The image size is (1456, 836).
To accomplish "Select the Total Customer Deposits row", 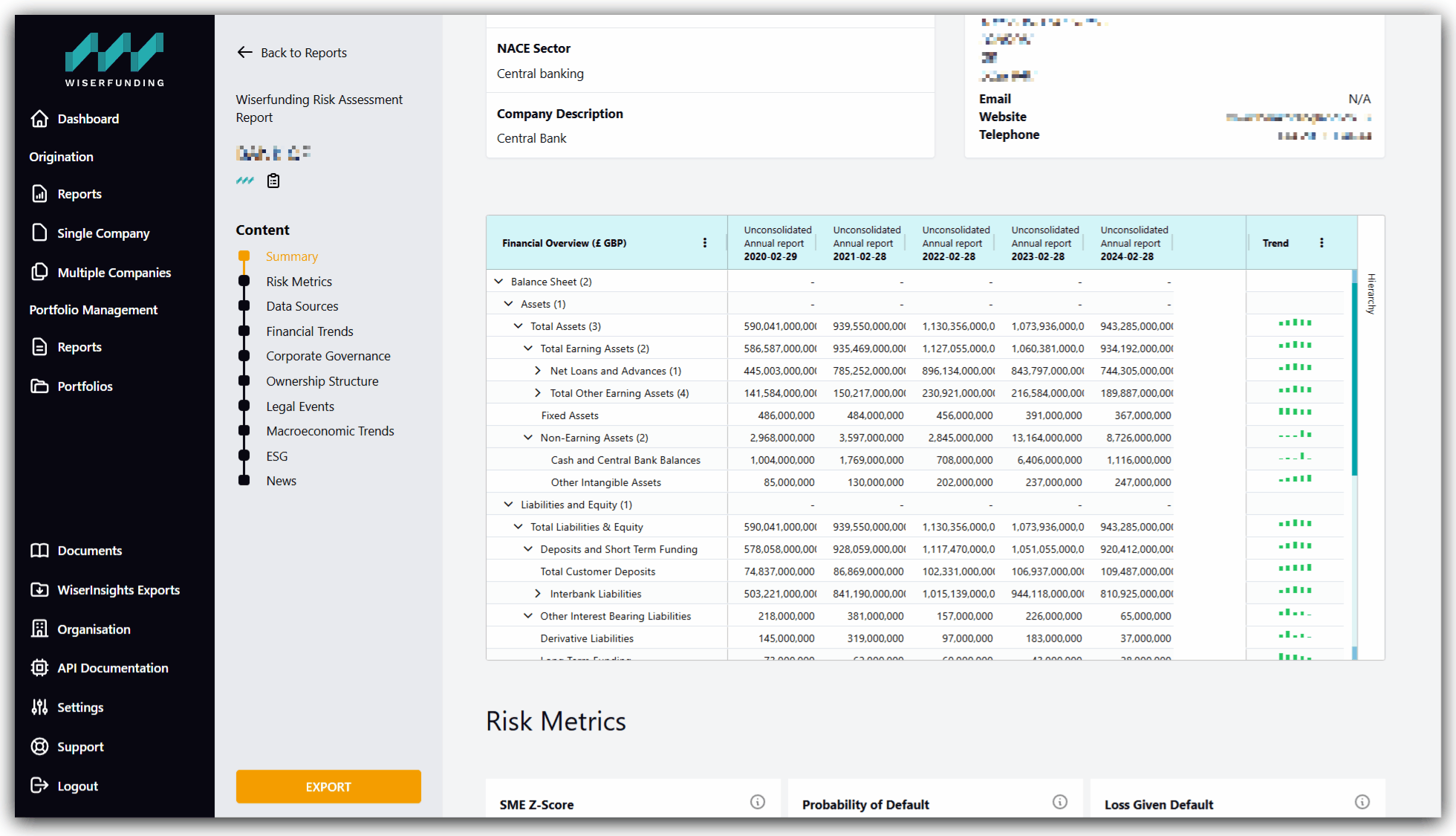I will (598, 571).
